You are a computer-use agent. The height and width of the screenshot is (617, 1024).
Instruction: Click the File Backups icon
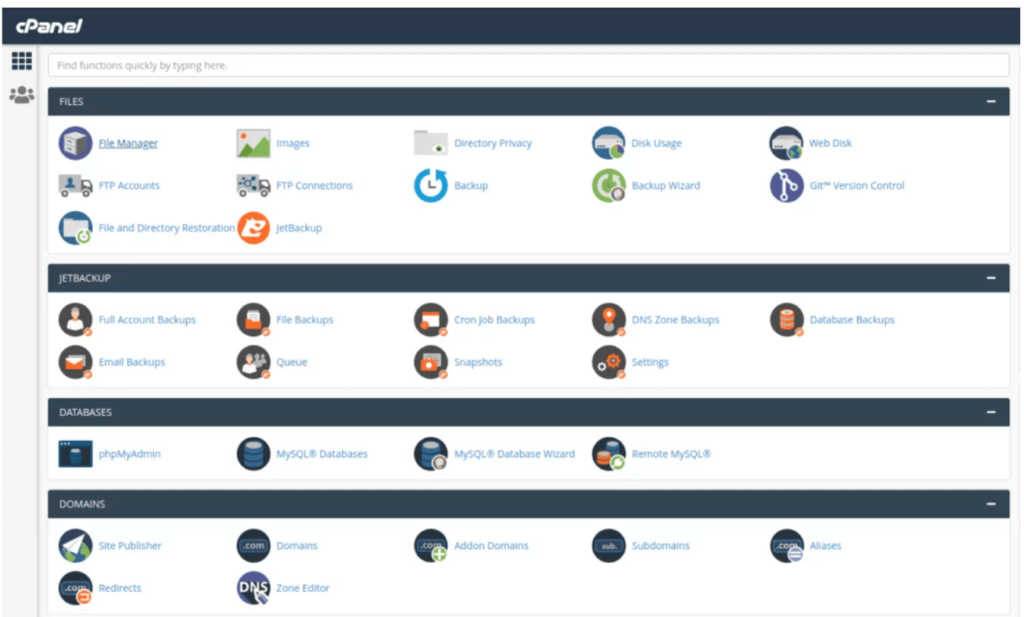tap(253, 320)
